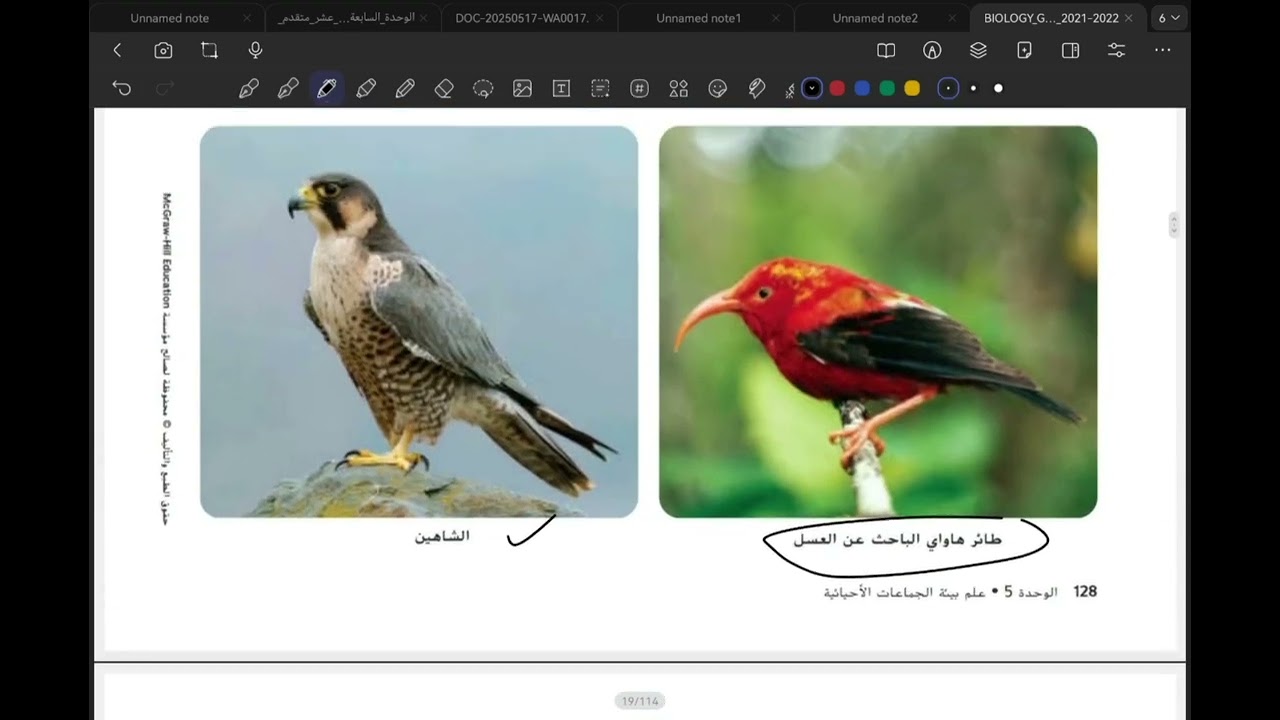Open the circled A text recognition tool
Image resolution: width=1280 pixels, height=720 pixels.
[x=932, y=50]
